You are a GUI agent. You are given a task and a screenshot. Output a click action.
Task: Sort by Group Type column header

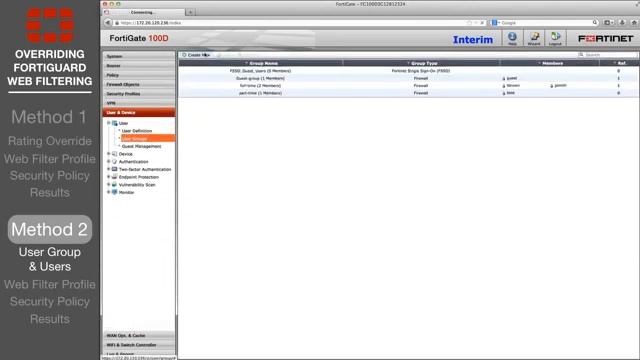(422, 63)
